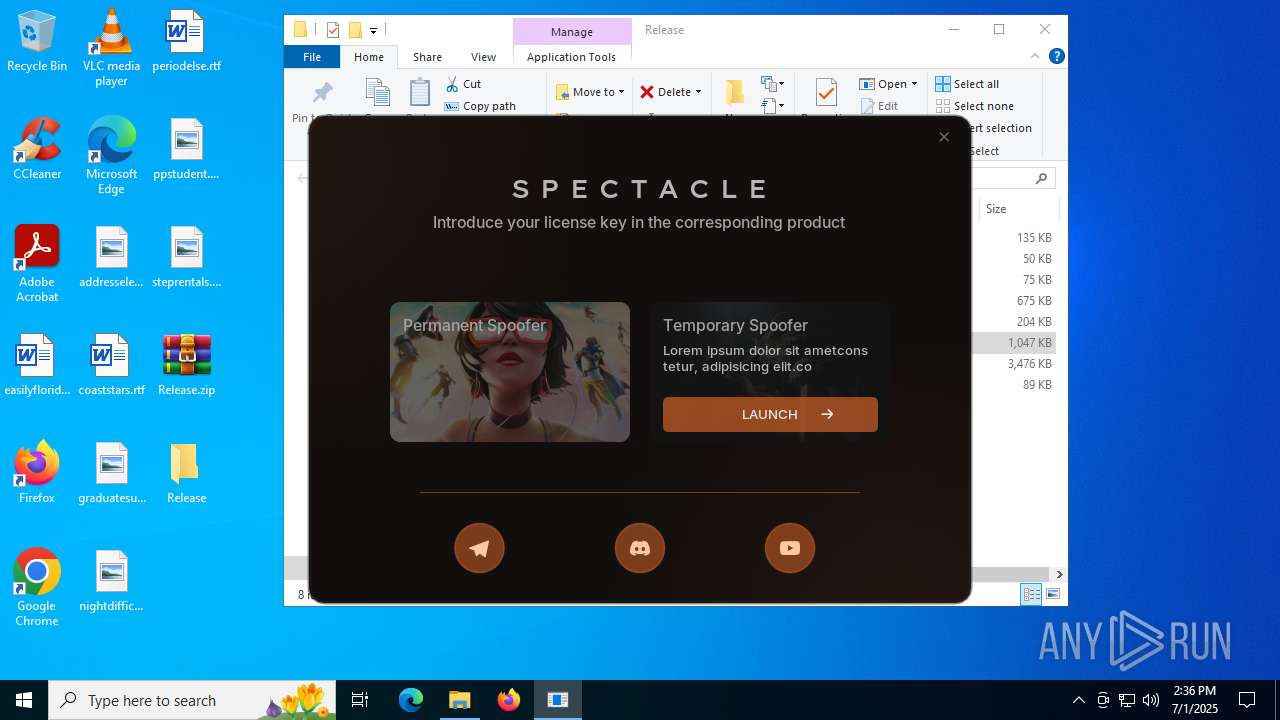Screen dimensions: 1280x720
Task: Switch Explorer to Details view
Action: point(1031,594)
